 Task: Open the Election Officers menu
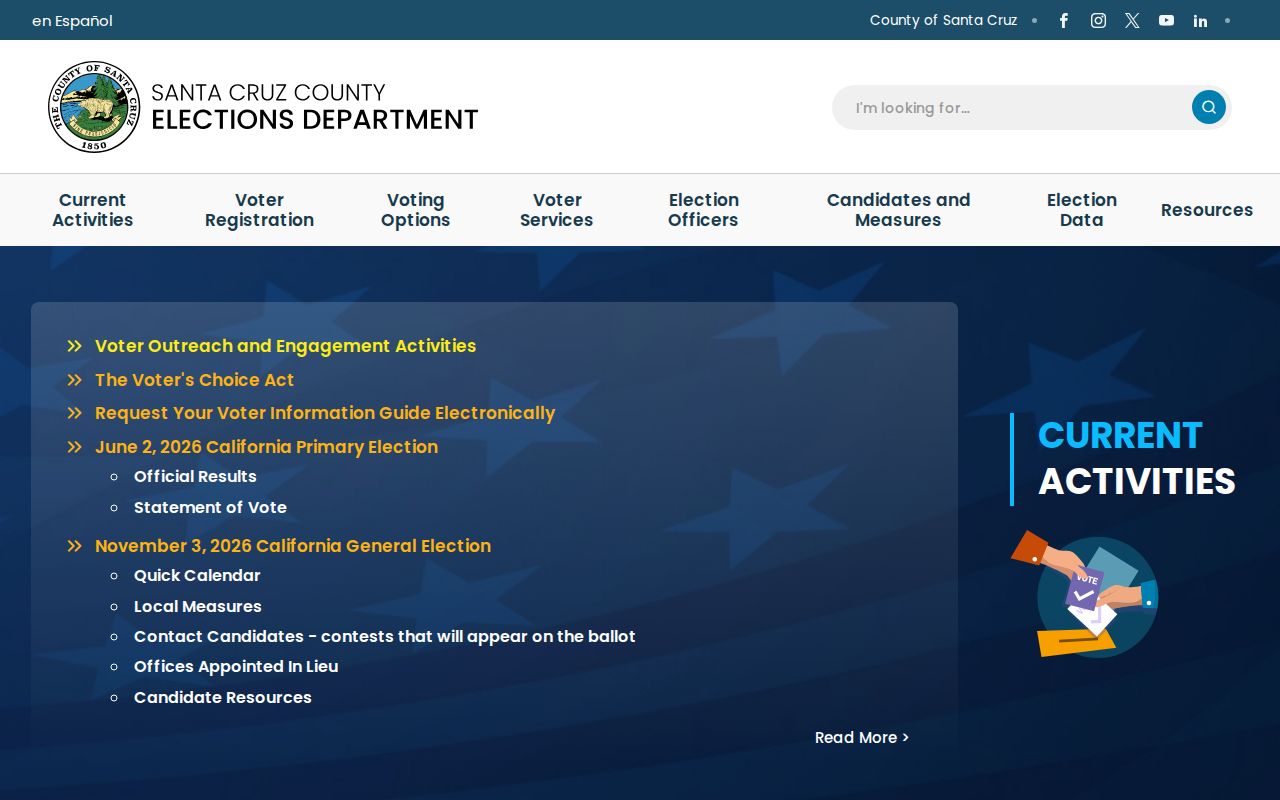703,210
